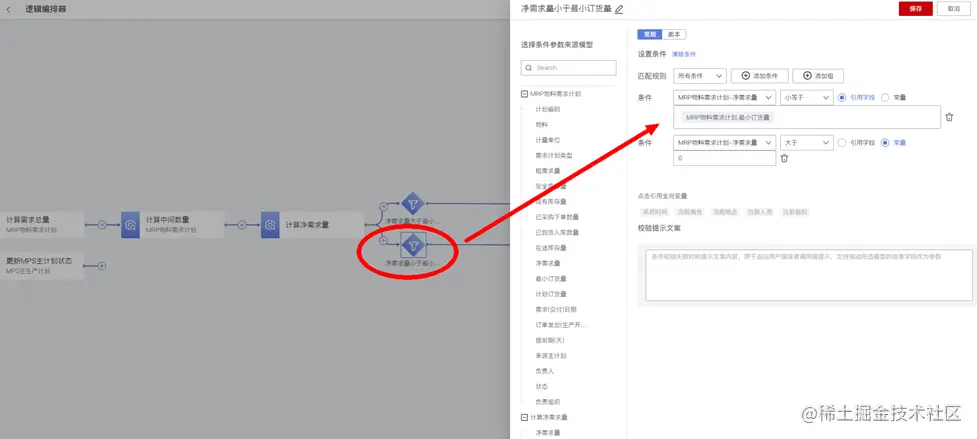Insert the 系统时间 global variable
Viewport: 977px width, 439px height.
click(x=654, y=212)
